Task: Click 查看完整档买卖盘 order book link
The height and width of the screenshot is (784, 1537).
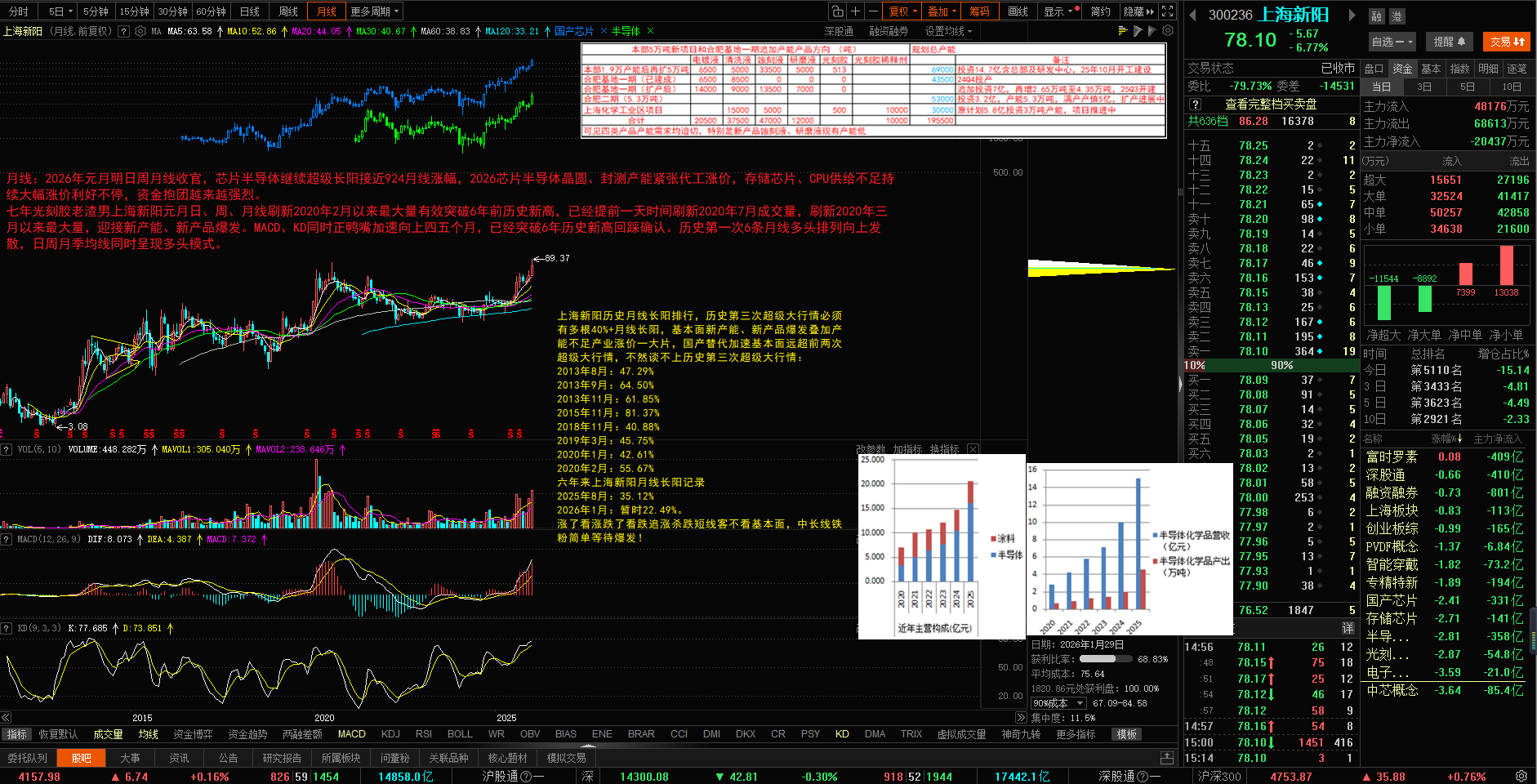Action: (1271, 105)
